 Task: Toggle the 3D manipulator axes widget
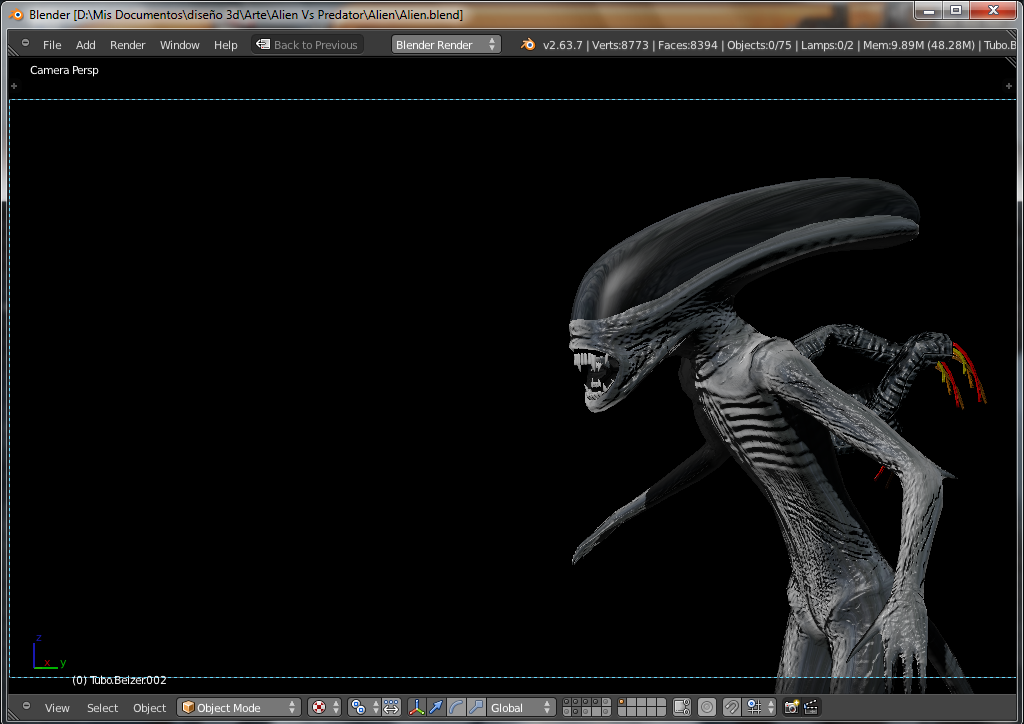point(417,708)
